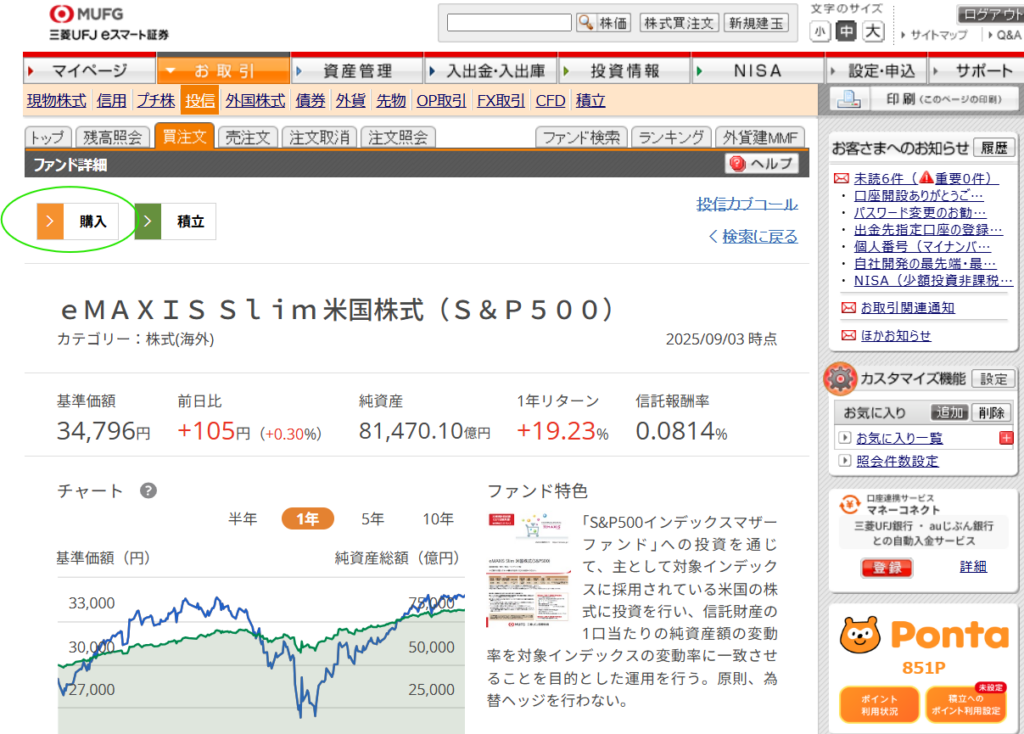Click ポイント利用状況 button

[879, 705]
